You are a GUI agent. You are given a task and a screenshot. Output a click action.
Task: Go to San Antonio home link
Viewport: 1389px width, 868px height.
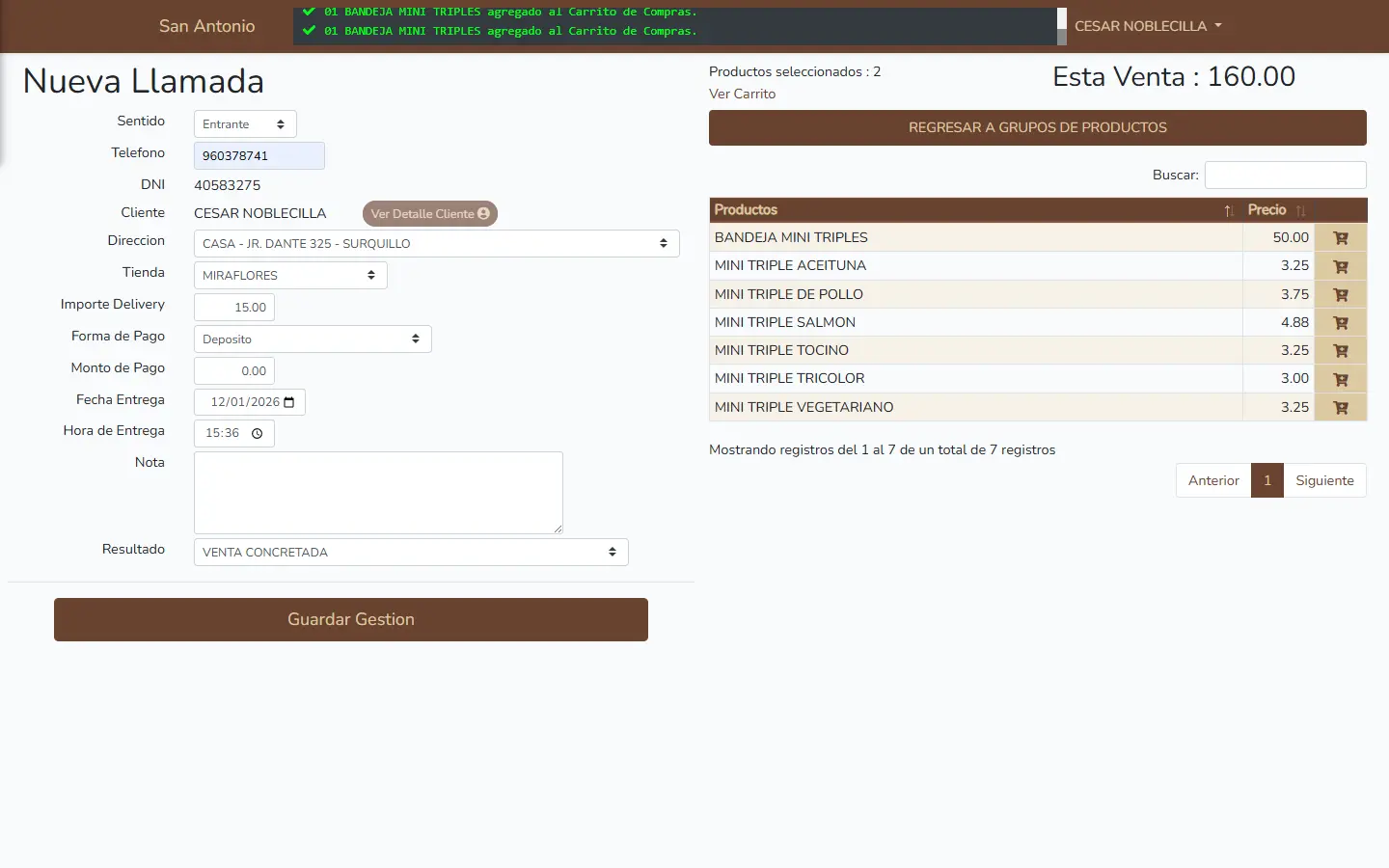[206, 26]
